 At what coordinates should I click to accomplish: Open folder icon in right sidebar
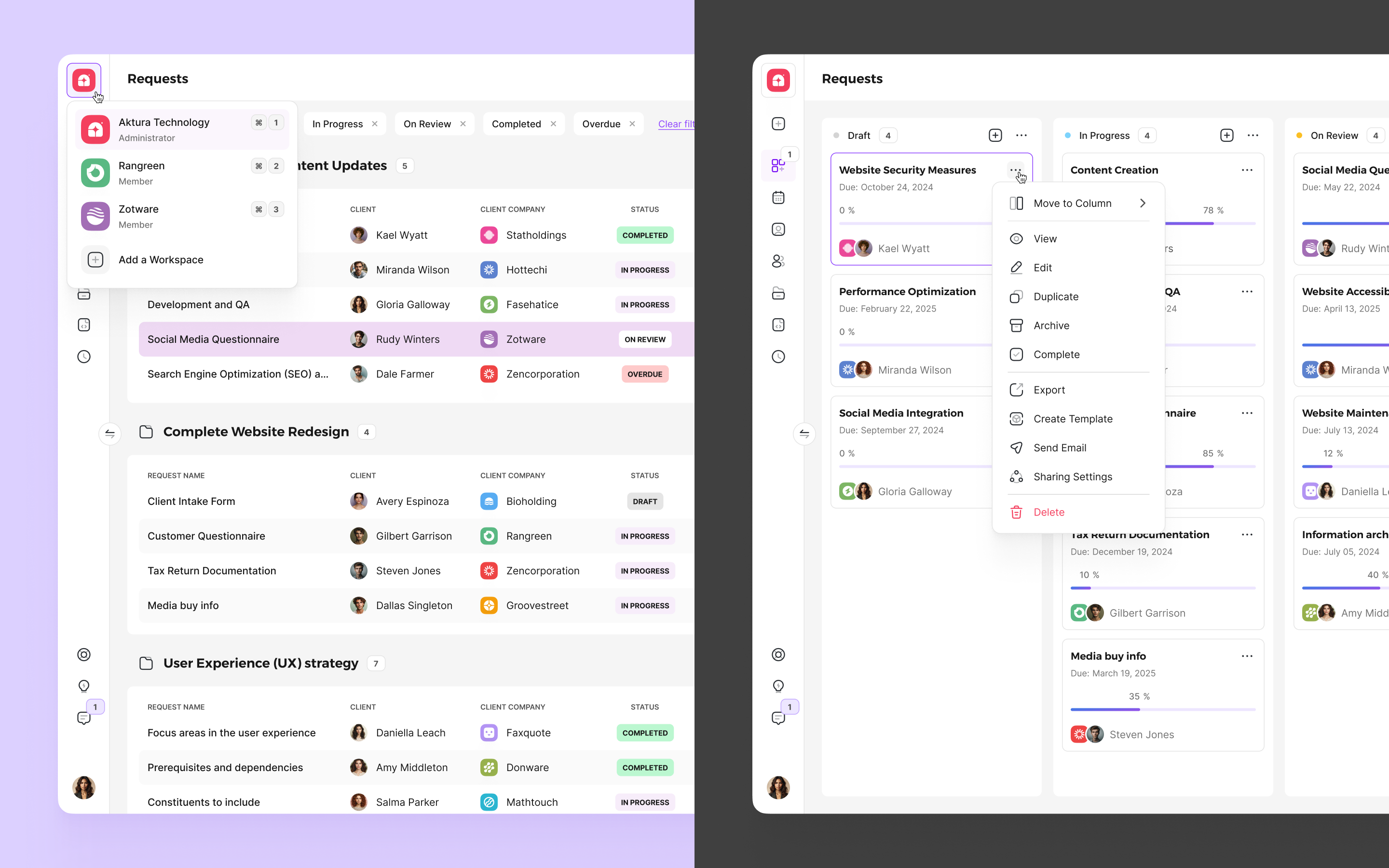778,293
